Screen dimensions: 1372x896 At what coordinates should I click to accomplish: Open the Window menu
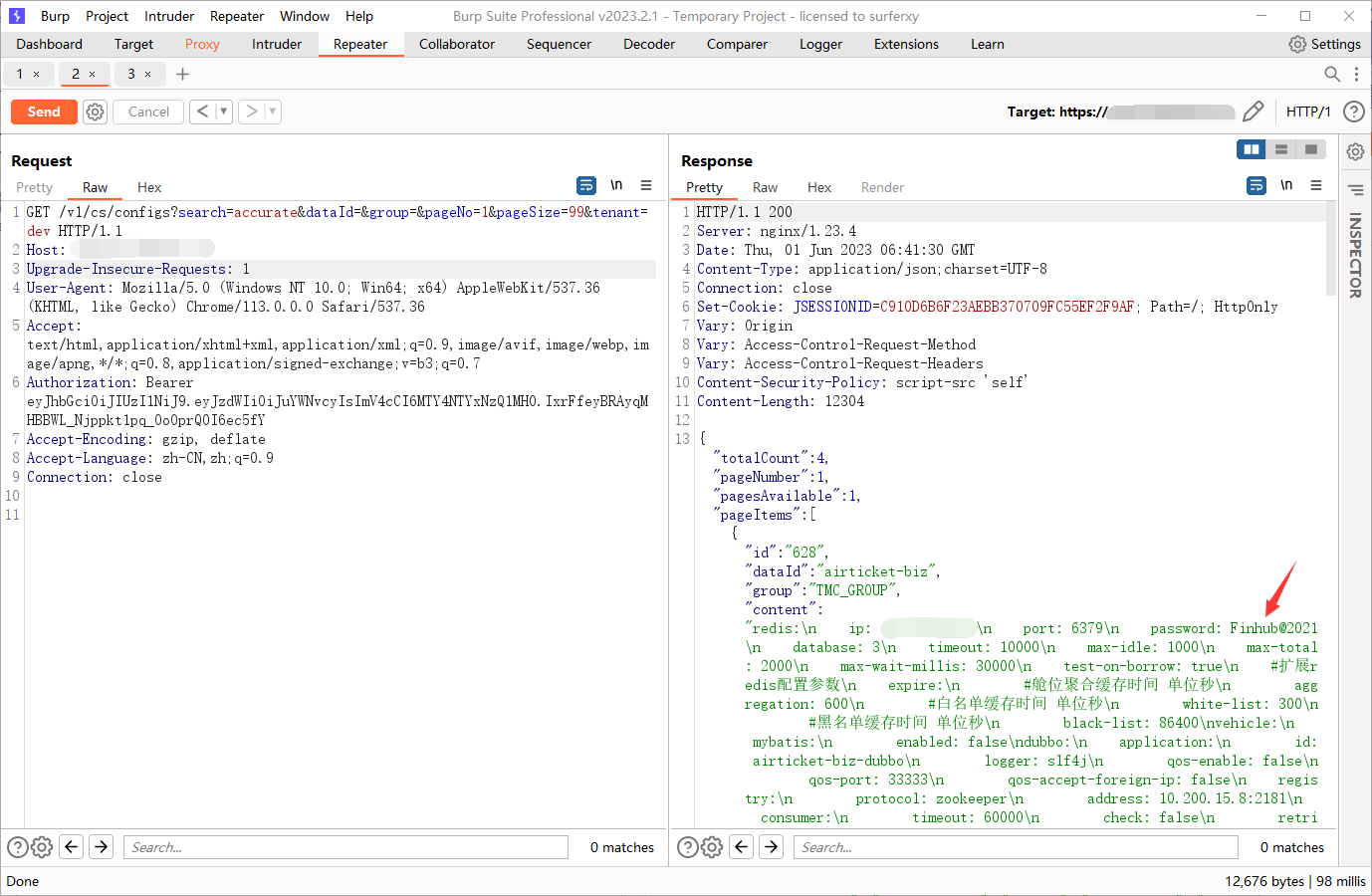coord(305,16)
